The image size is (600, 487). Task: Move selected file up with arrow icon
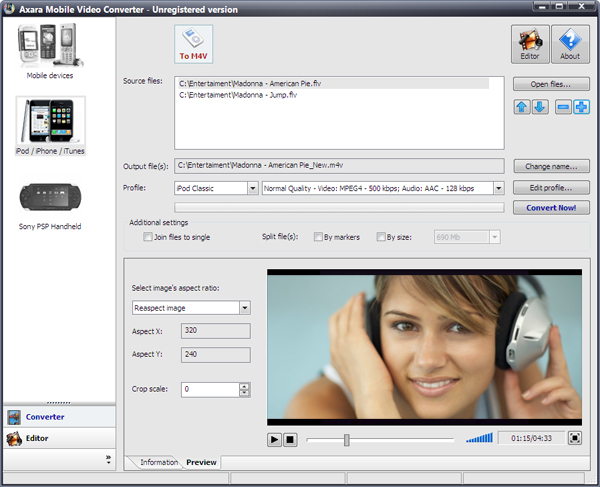522,107
